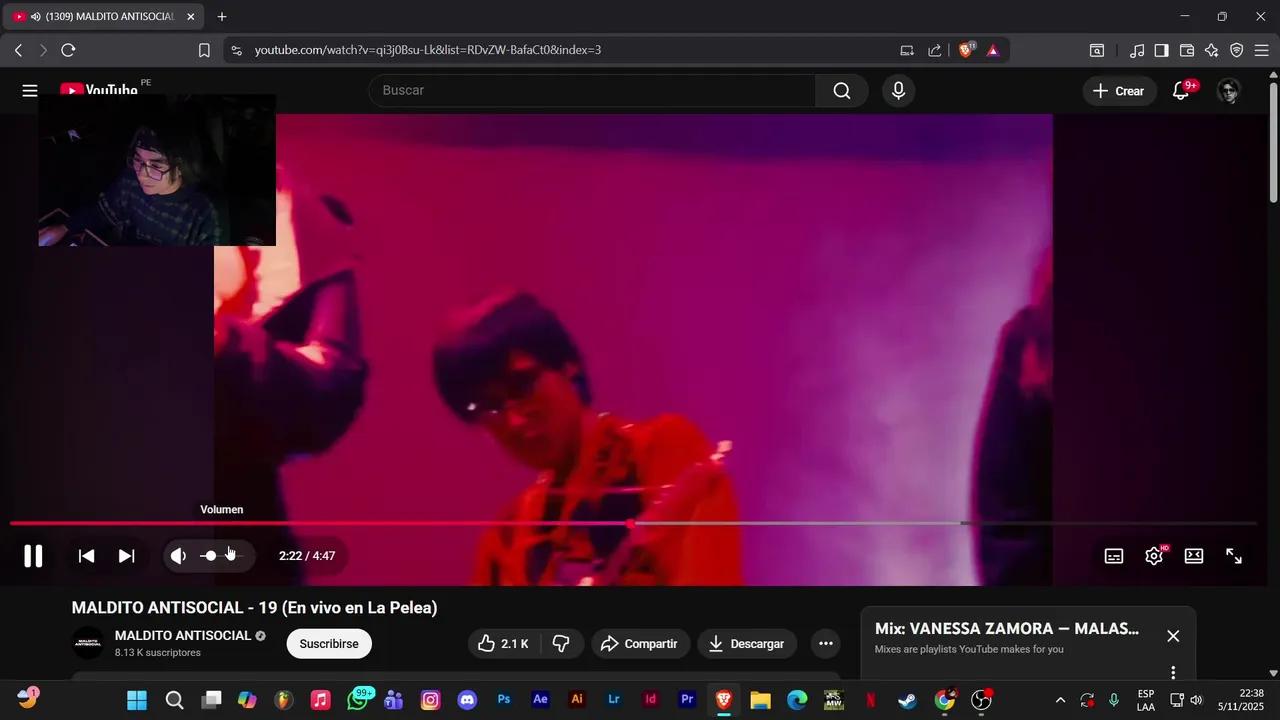Open Windows Start menu
Image resolution: width=1280 pixels, height=720 pixels.
[137, 700]
